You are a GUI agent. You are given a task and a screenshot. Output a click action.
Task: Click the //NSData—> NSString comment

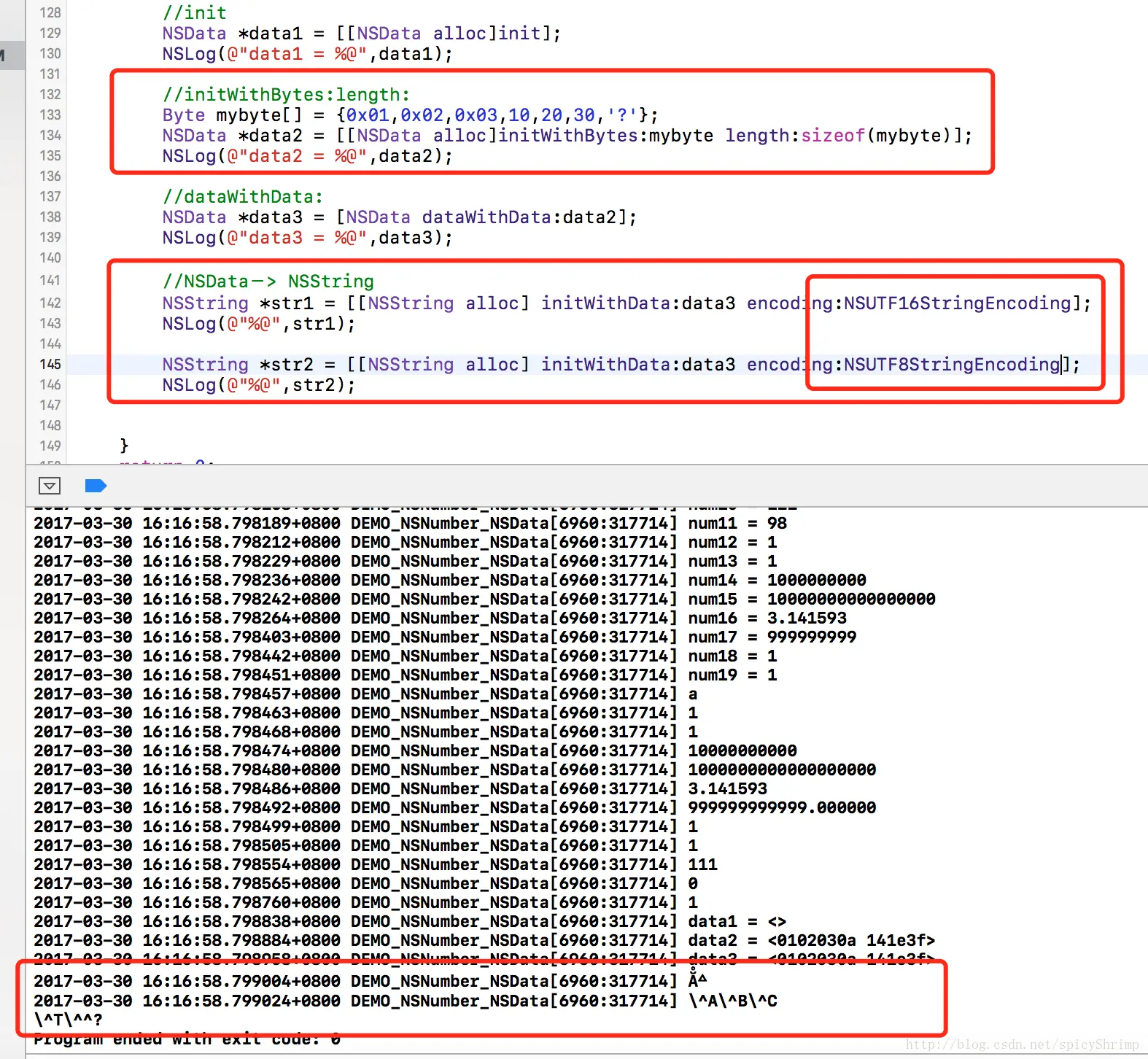268,281
